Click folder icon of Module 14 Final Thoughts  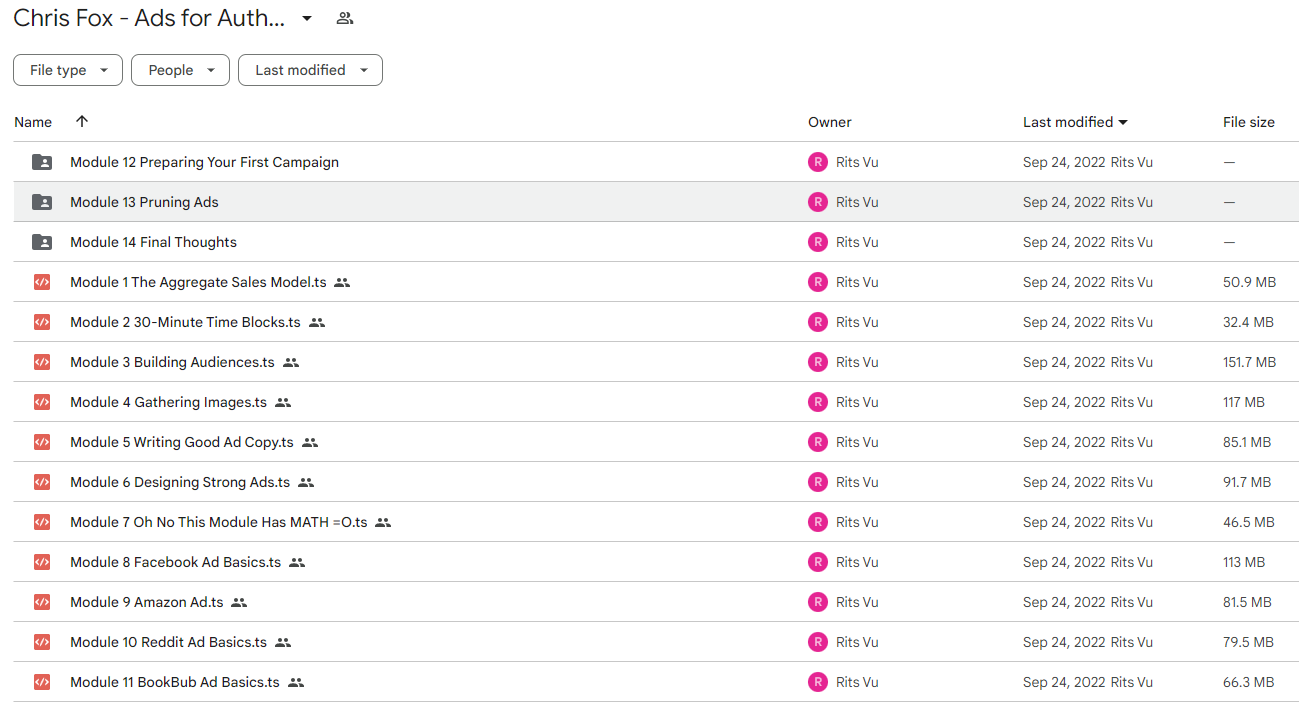tap(42, 242)
